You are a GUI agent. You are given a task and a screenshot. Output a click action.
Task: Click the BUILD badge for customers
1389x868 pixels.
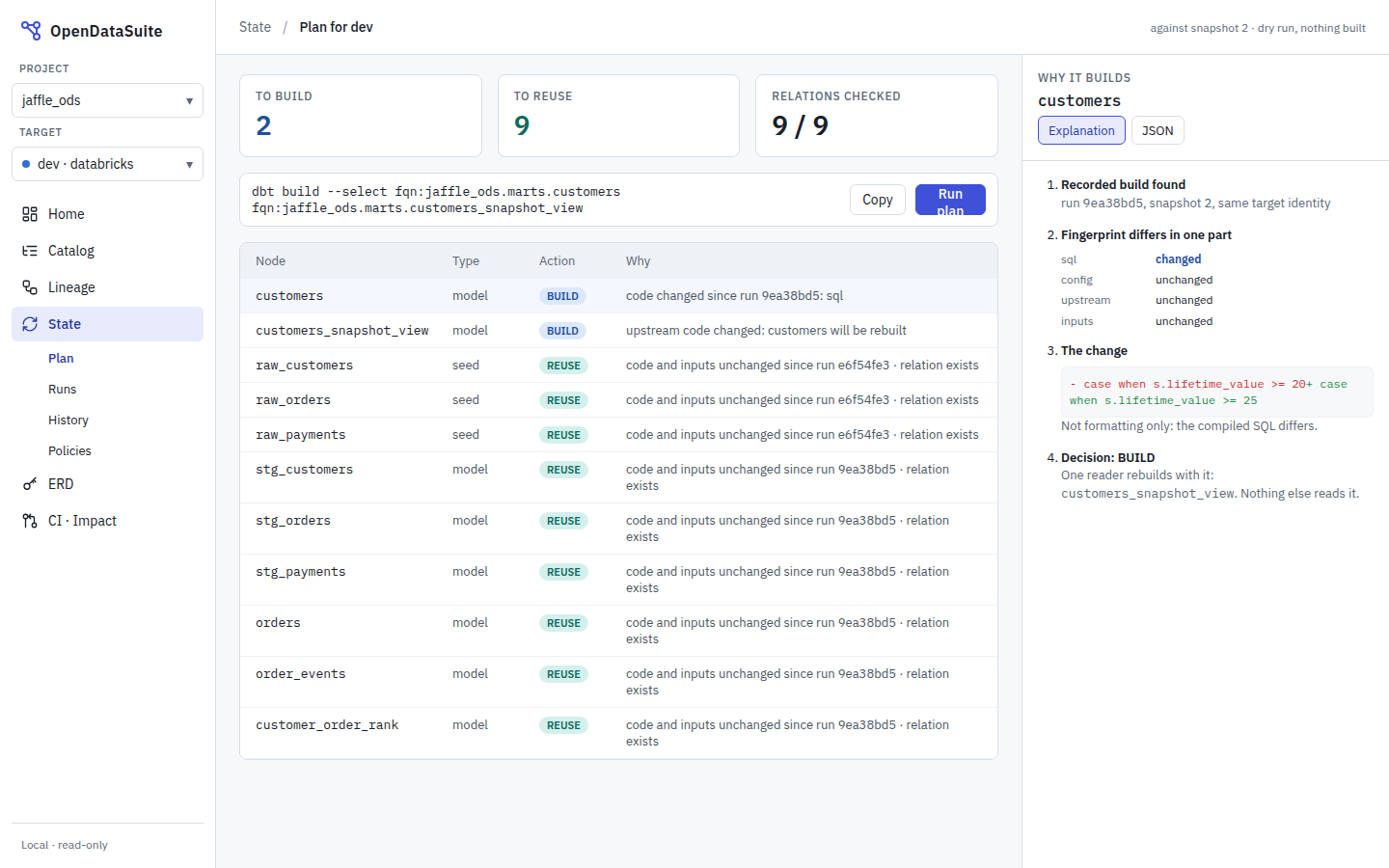562,296
